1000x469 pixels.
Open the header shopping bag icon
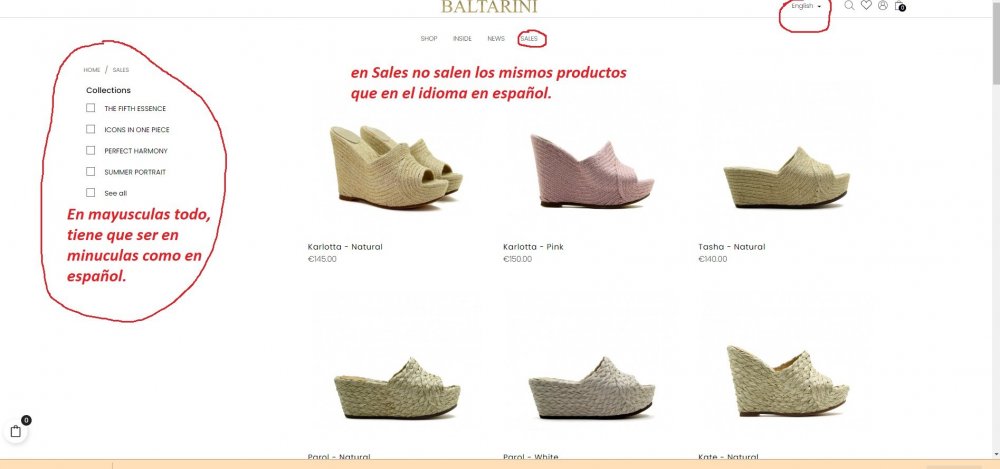900,6
